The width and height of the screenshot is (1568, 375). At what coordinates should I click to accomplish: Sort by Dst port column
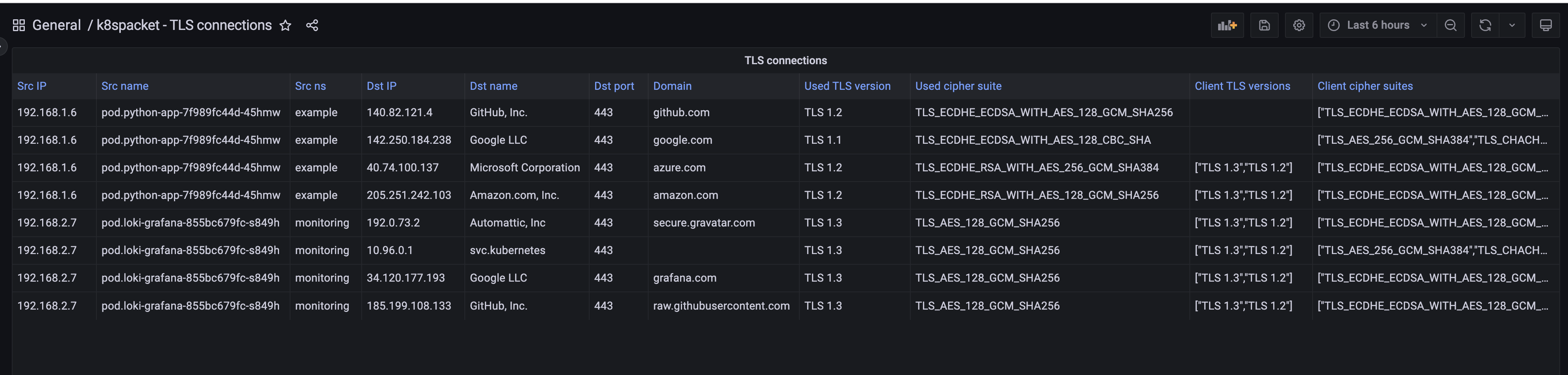pos(614,86)
